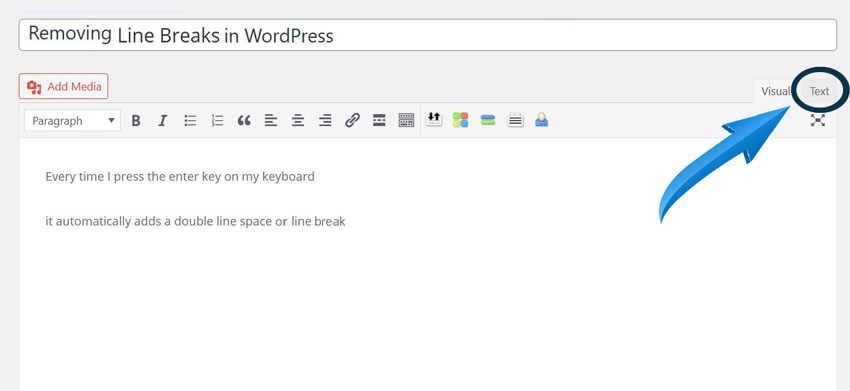Insert a numbered list
The width and height of the screenshot is (850, 391).
[x=217, y=121]
